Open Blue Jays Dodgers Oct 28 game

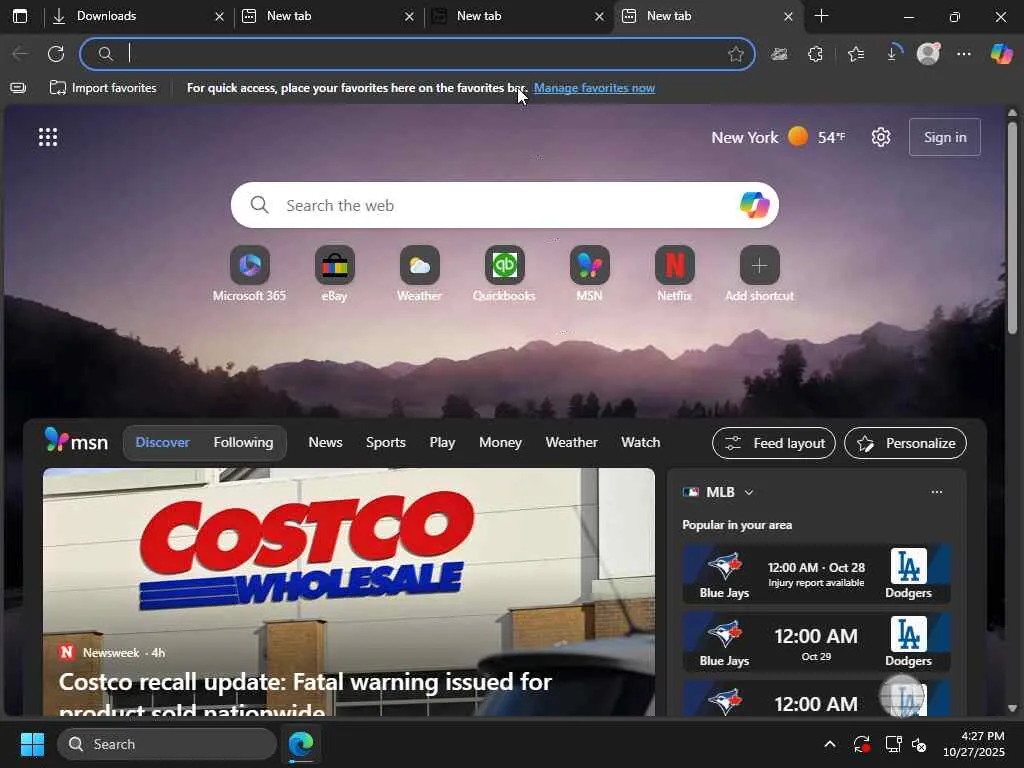tap(816, 574)
